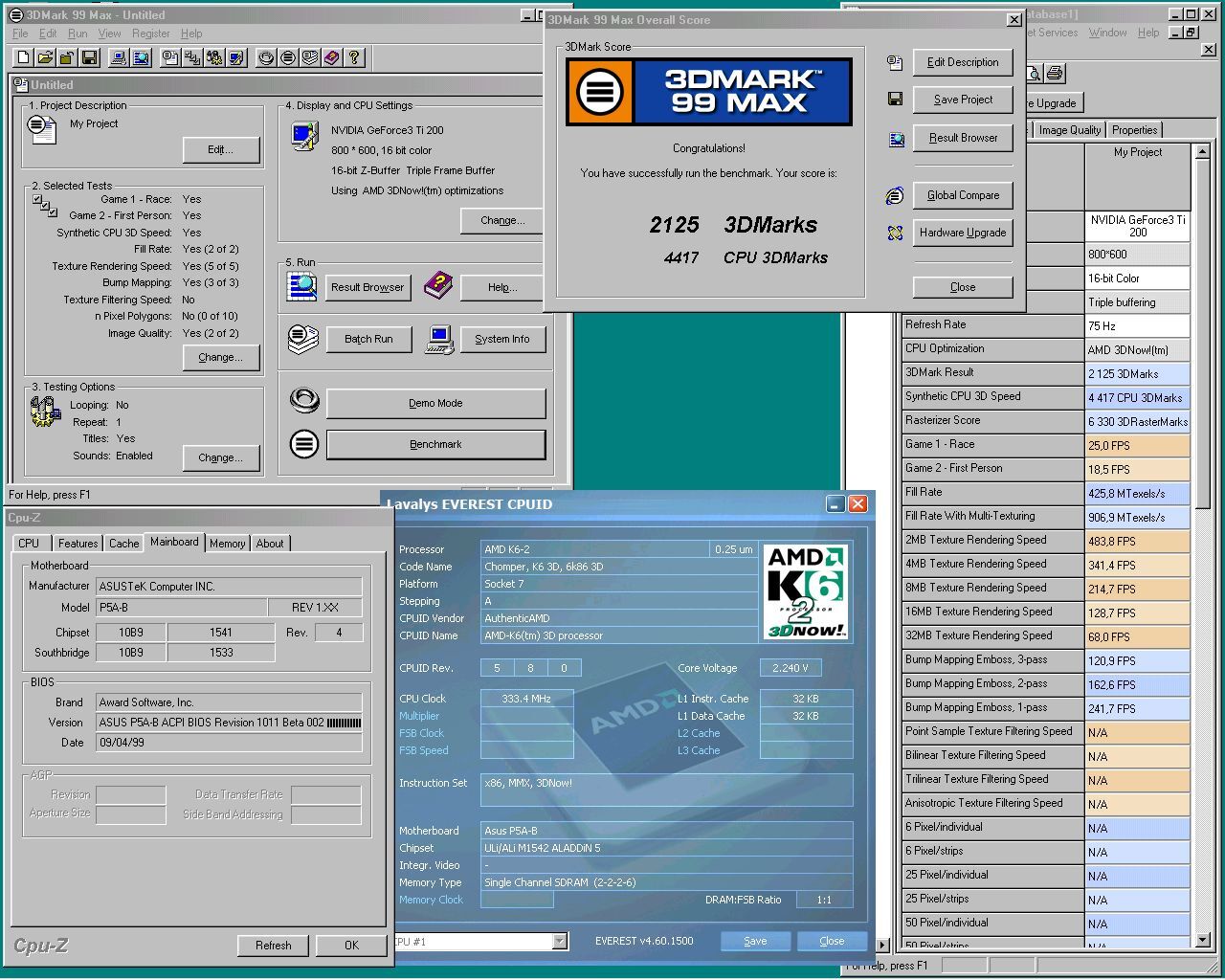Open the Features tab in Cpu-Z
The height and width of the screenshot is (980, 1225).
click(x=78, y=544)
